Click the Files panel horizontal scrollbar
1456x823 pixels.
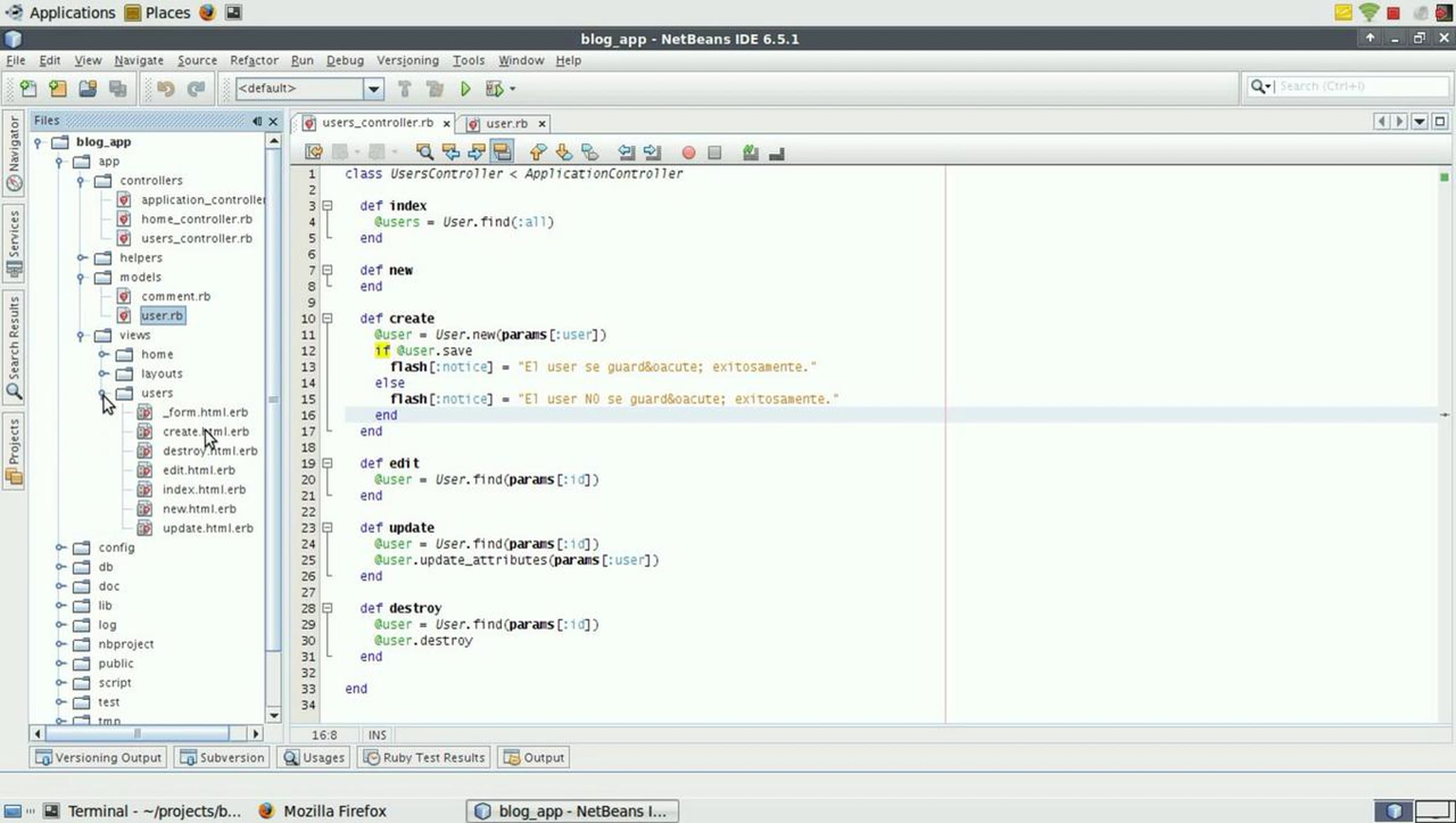[x=138, y=734]
